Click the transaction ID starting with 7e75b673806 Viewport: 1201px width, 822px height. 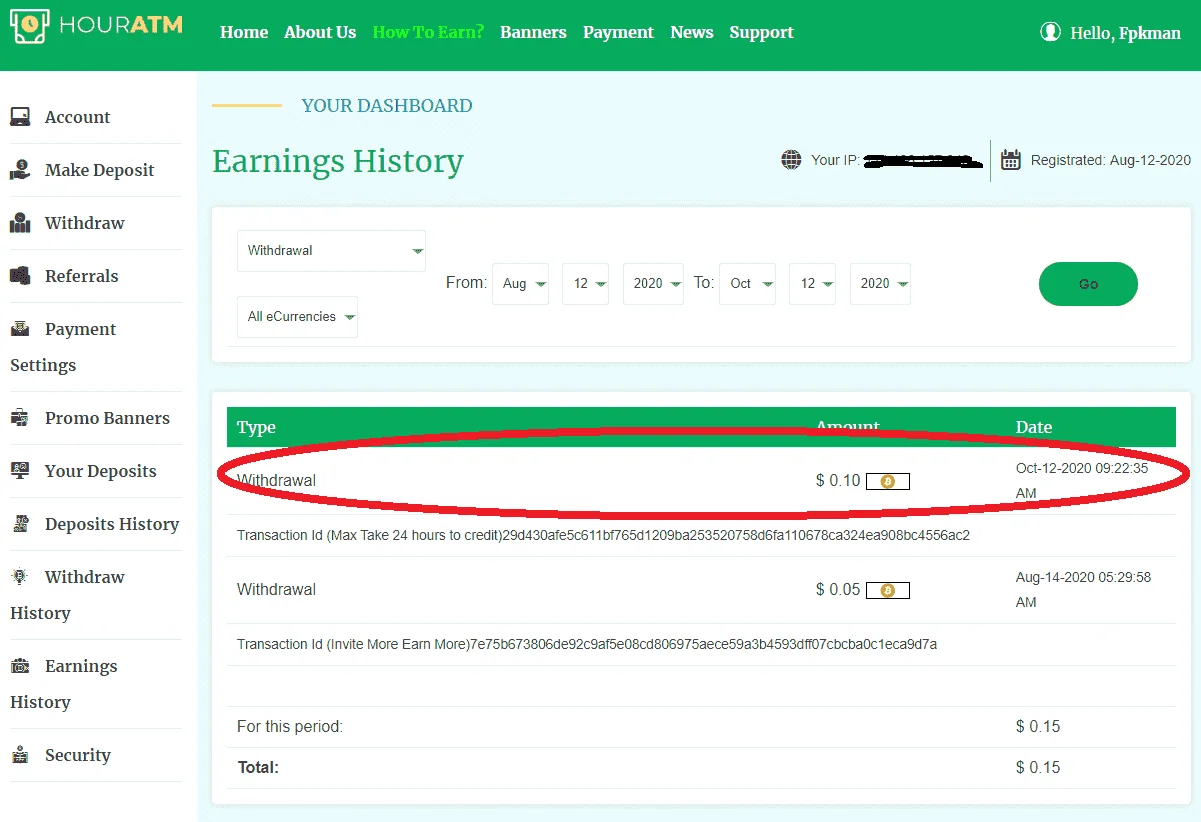pos(703,645)
